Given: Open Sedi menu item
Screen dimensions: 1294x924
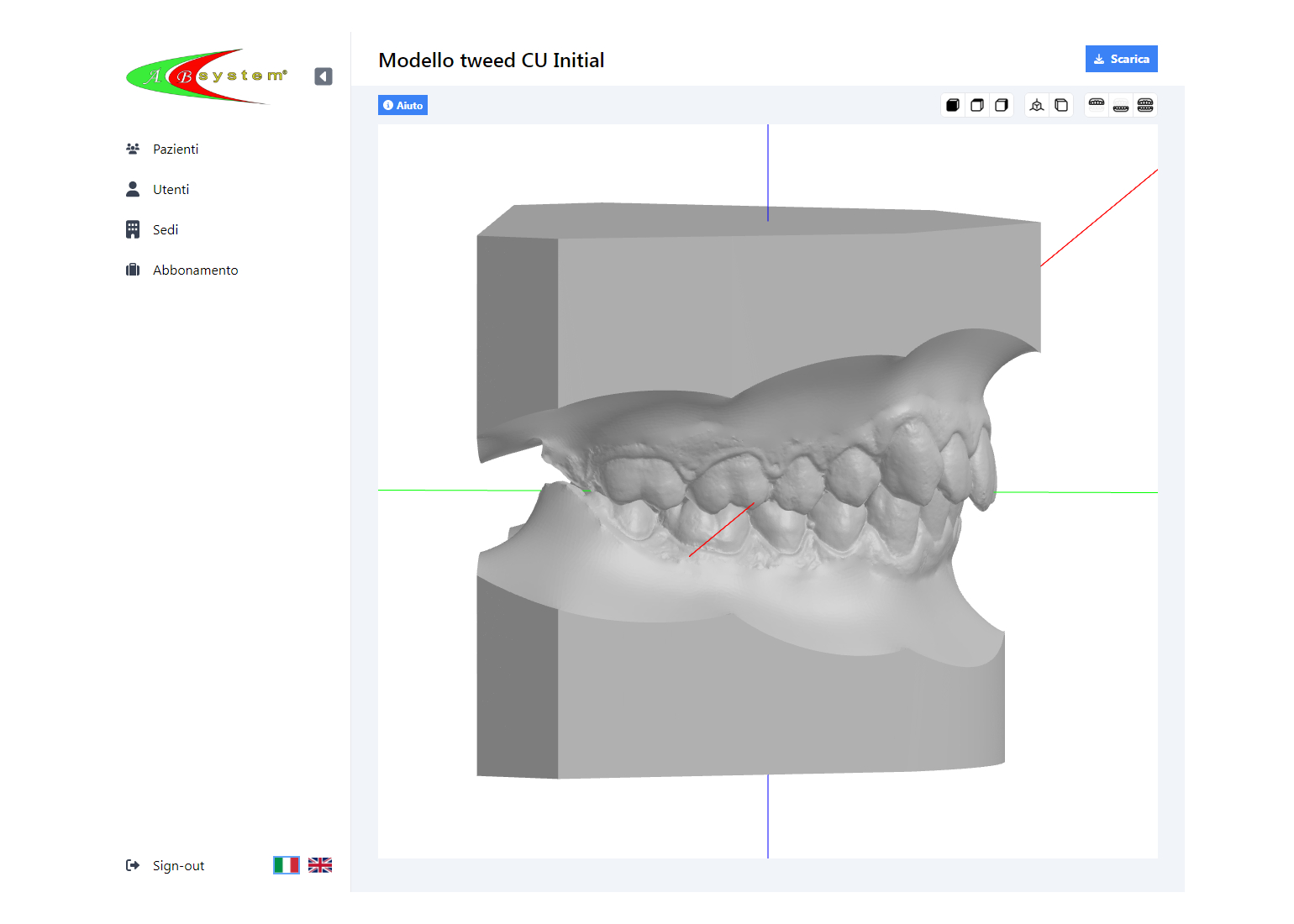Looking at the screenshot, I should tap(166, 229).
